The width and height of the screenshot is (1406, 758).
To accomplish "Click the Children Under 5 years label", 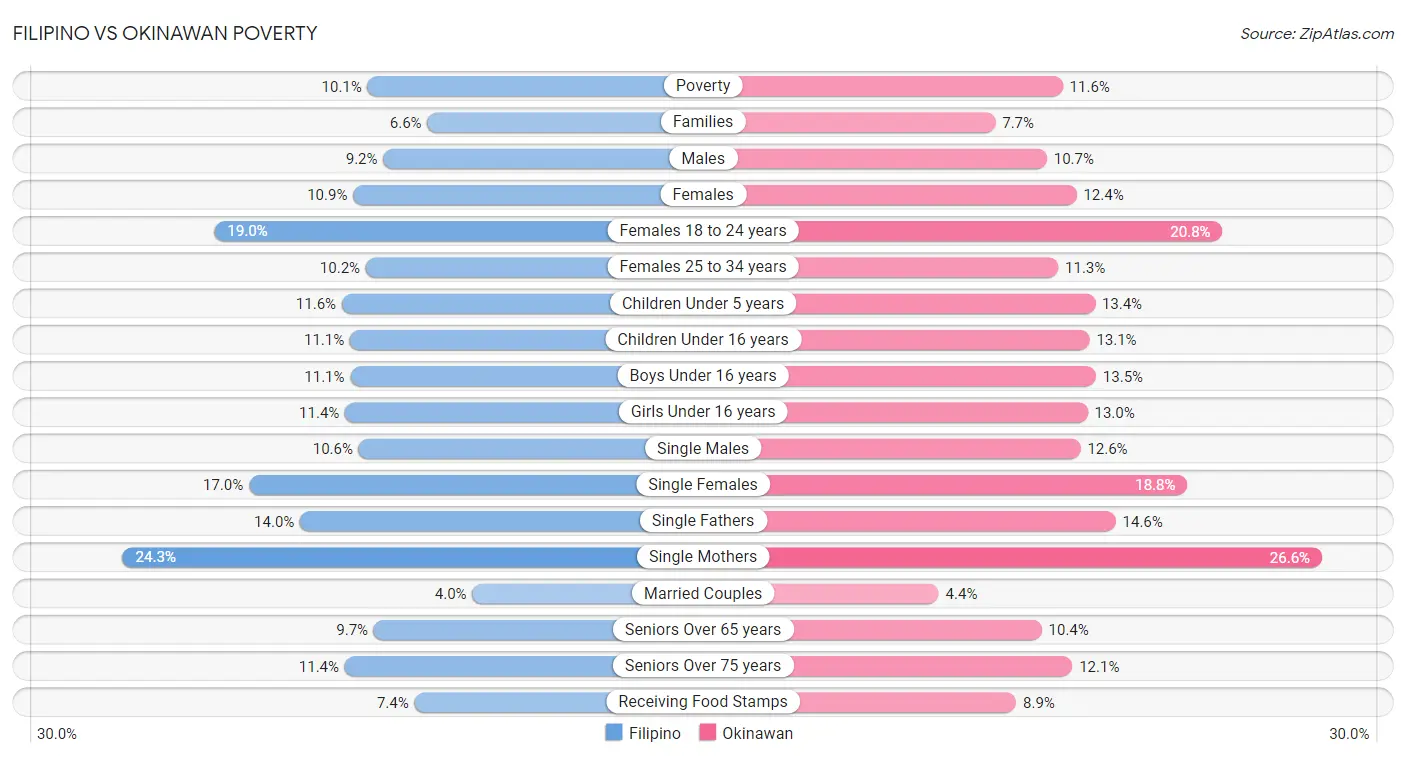I will pyautogui.click(x=703, y=303).
